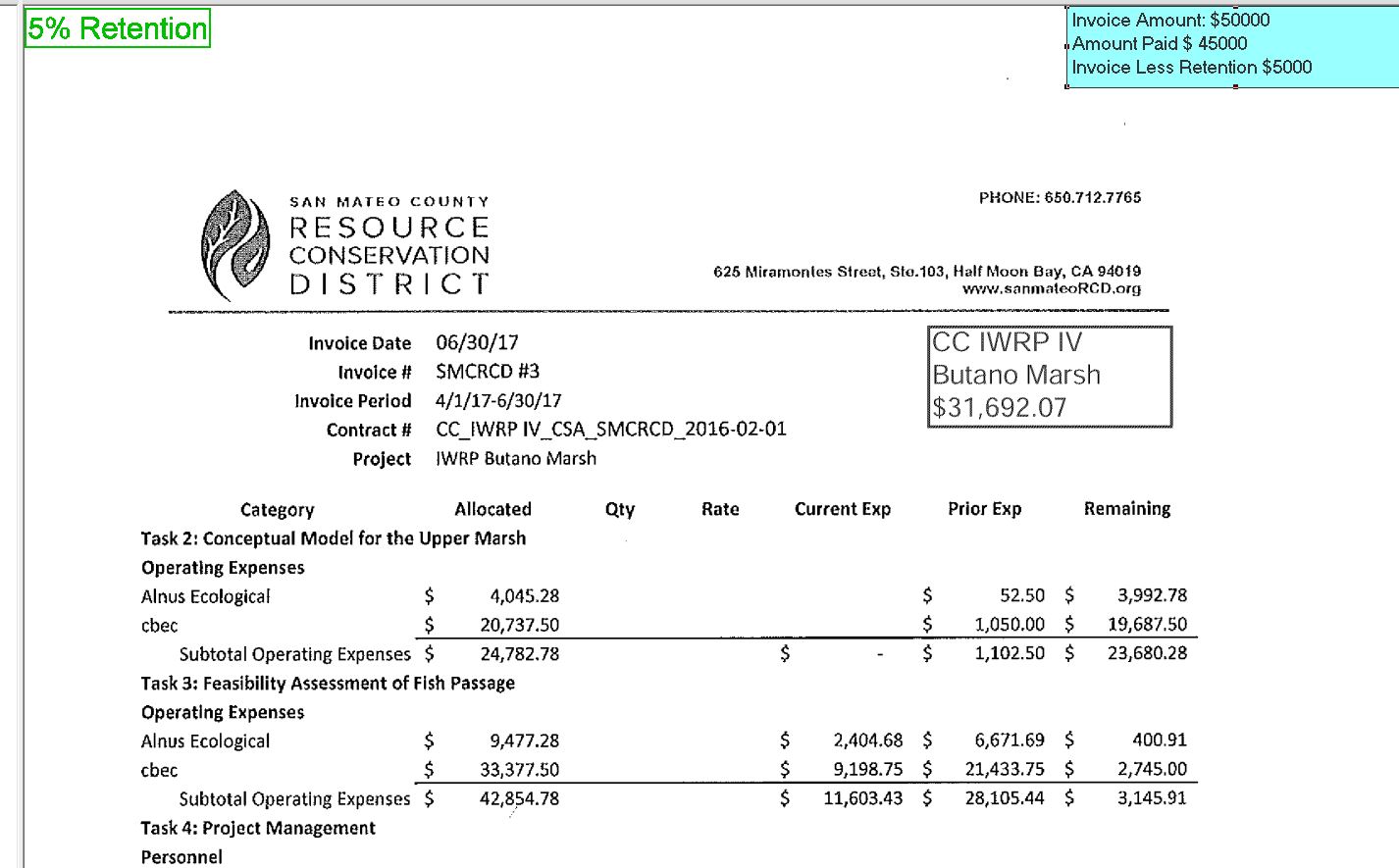Click the "Remaining" column header
The height and width of the screenshot is (868, 1399).
click(1127, 509)
